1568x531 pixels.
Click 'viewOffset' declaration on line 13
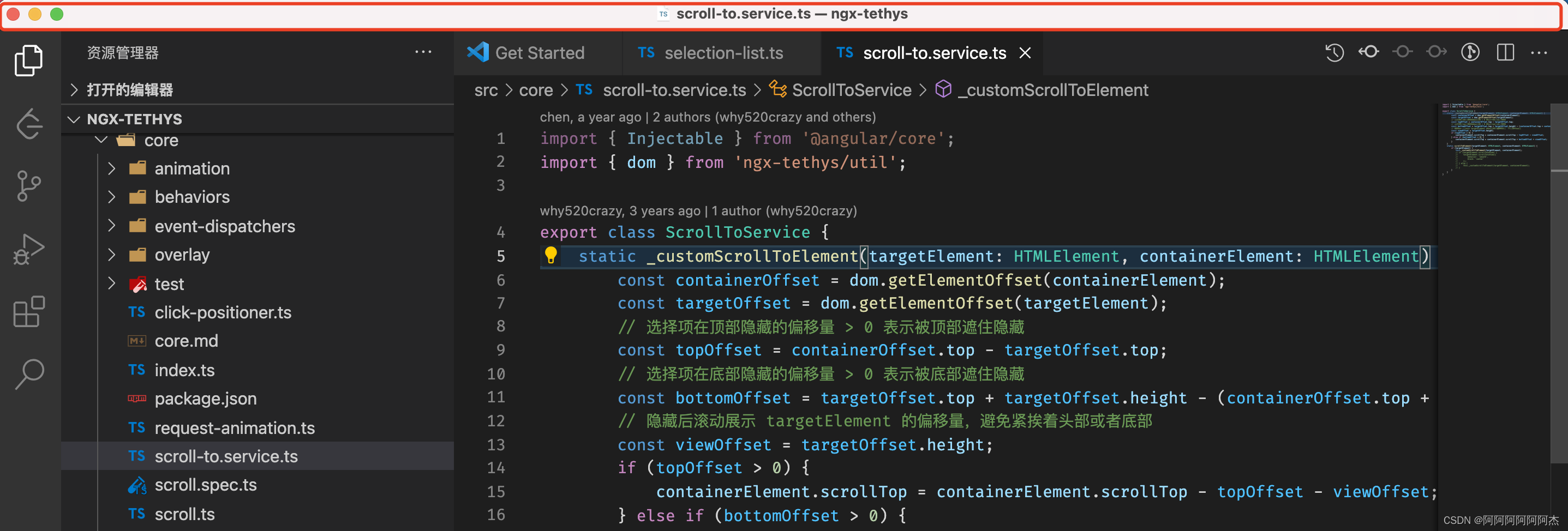pyautogui.click(x=723, y=445)
